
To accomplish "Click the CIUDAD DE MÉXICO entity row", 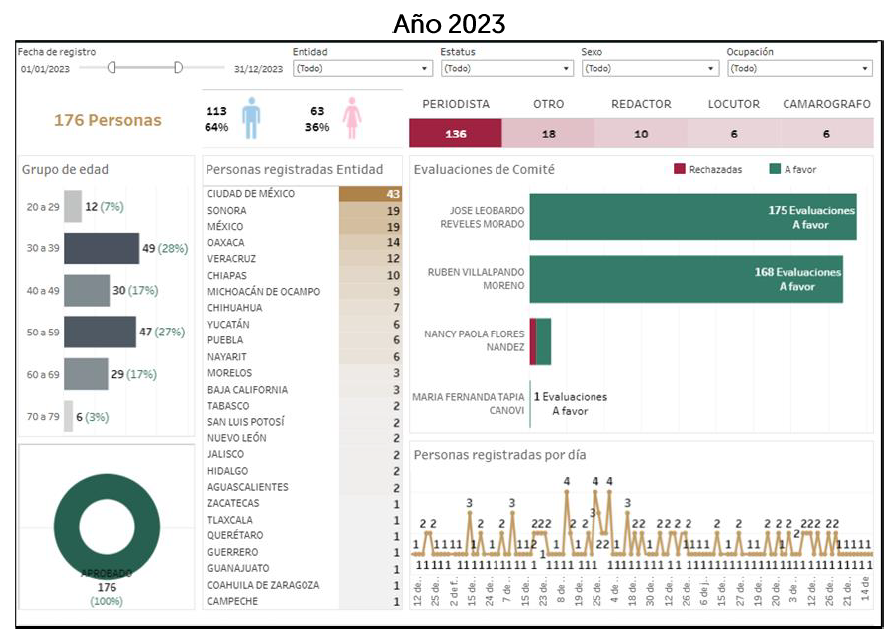I will coord(302,194).
